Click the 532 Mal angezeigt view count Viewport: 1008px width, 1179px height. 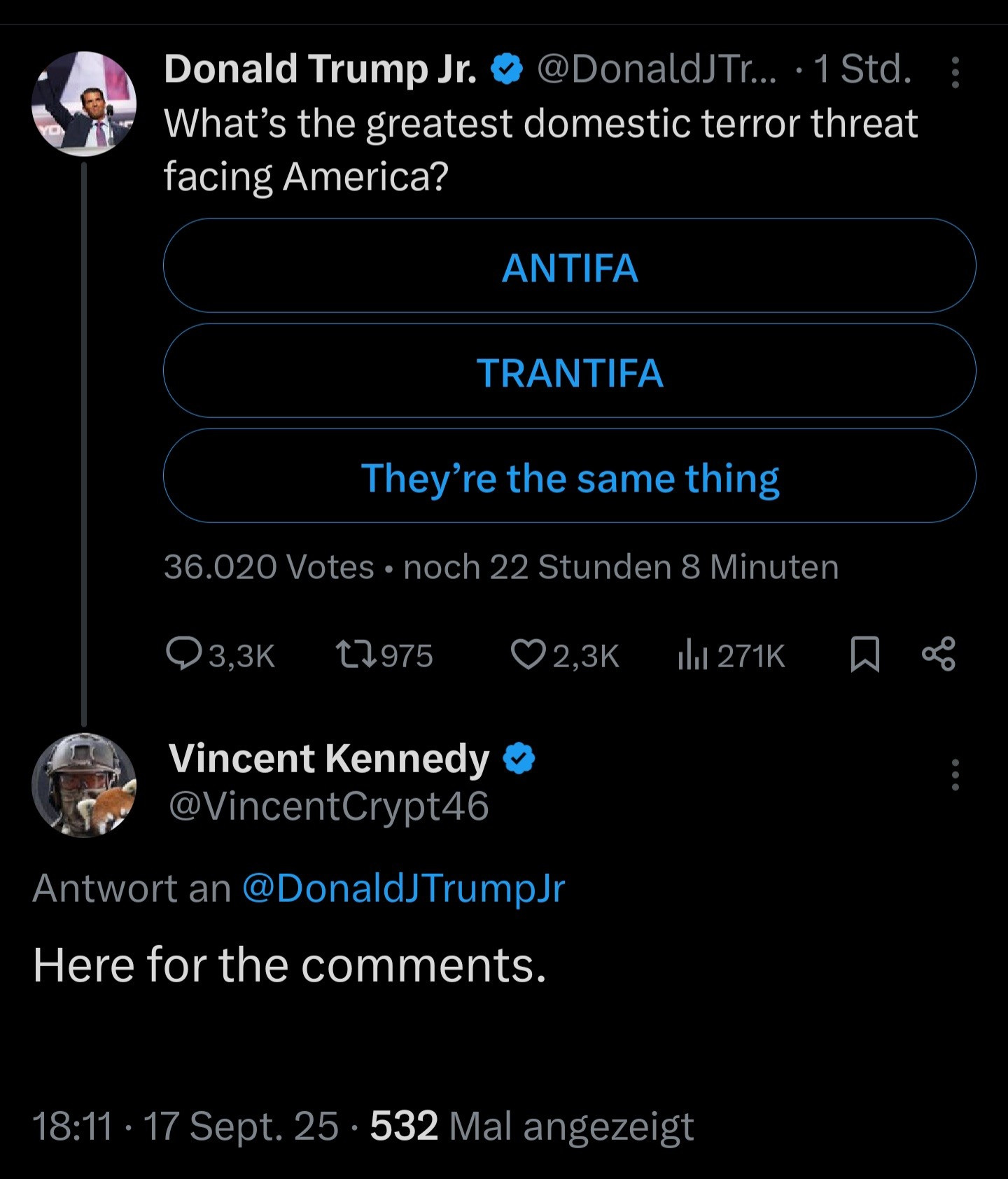coord(531,1126)
